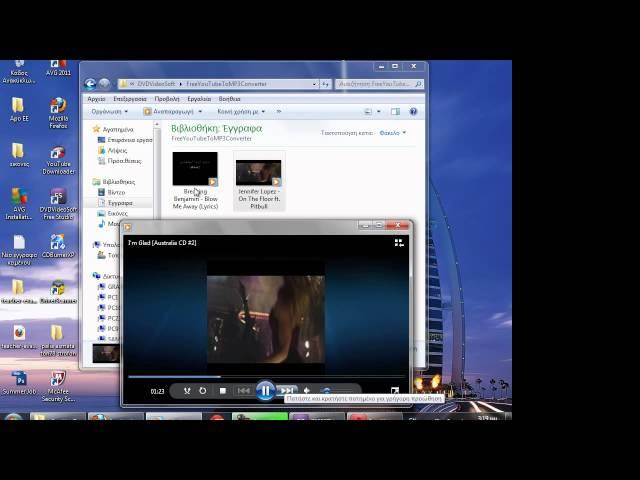Click the seek bar in media player
640x480 pixels.
pyautogui.click(x=265, y=377)
